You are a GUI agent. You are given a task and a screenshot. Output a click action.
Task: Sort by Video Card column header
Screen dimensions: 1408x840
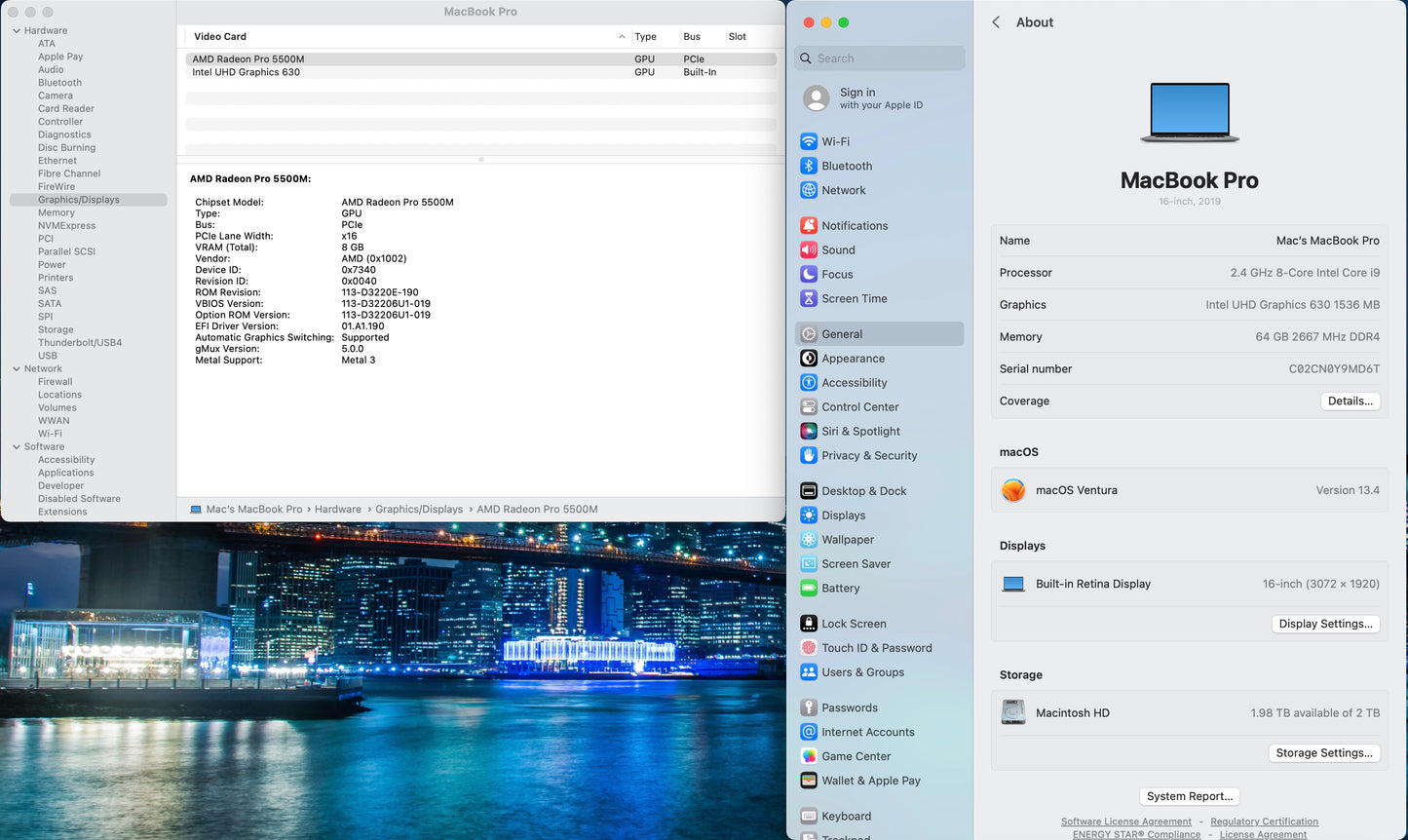pyautogui.click(x=220, y=37)
